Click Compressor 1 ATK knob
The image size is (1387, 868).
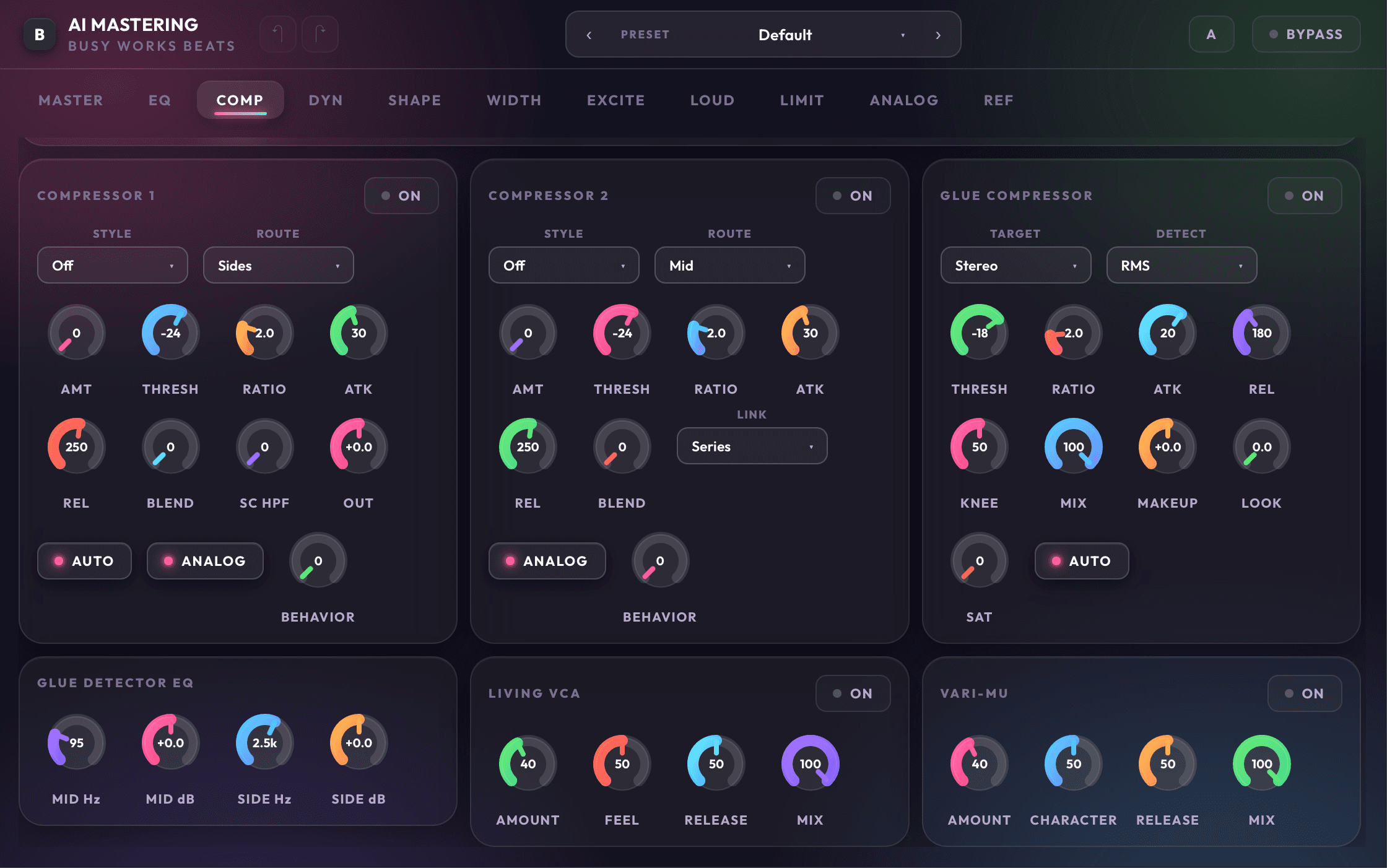(x=359, y=332)
